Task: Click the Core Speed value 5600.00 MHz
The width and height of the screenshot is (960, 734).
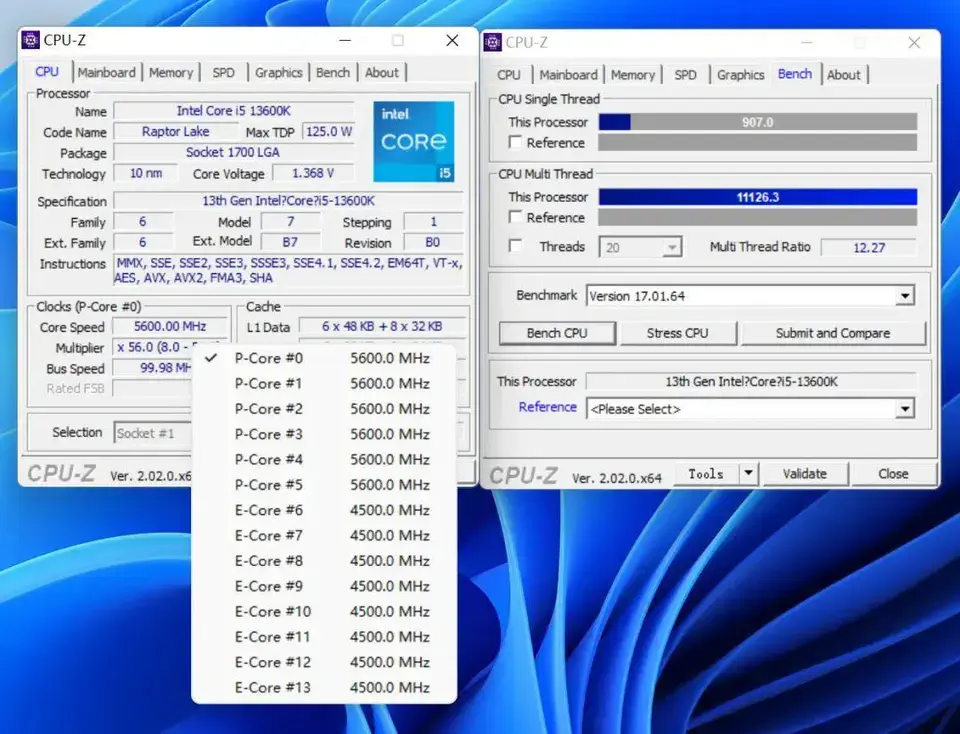Action: coord(170,326)
